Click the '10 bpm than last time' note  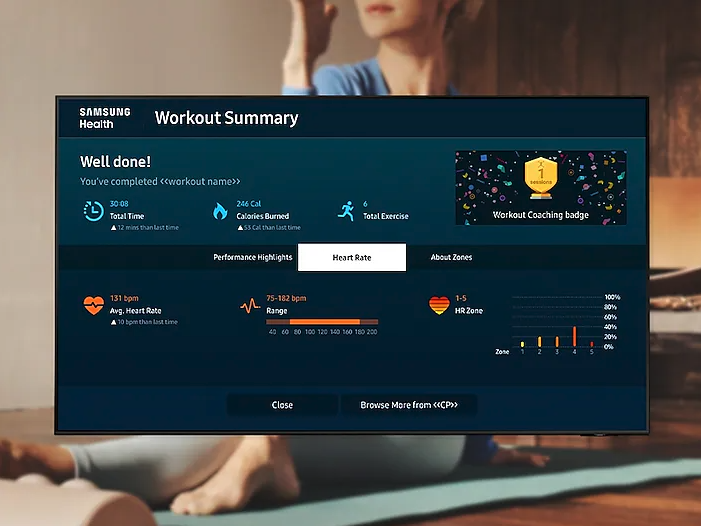click(144, 322)
